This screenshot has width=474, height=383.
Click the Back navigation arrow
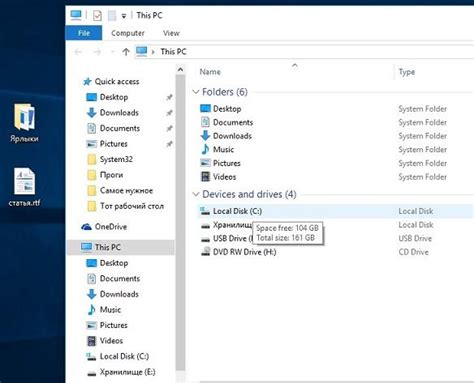point(78,52)
